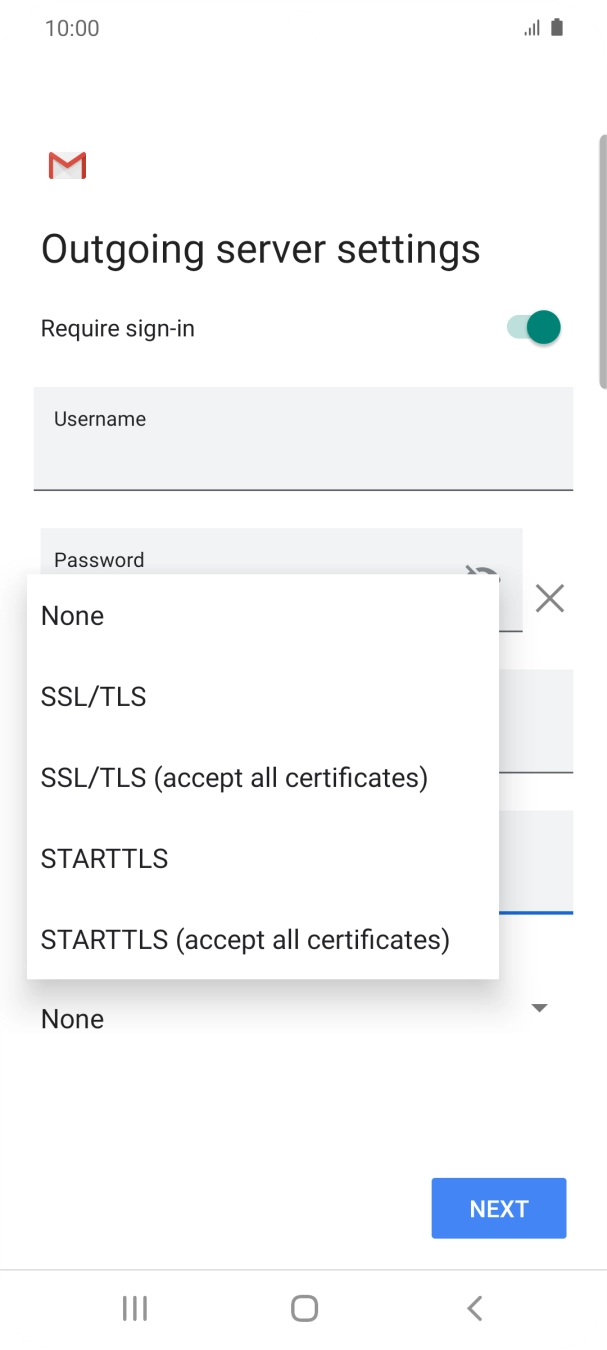Expand the security type dropdown arrow
Screen dimensions: 607x1350
pos(539,1008)
